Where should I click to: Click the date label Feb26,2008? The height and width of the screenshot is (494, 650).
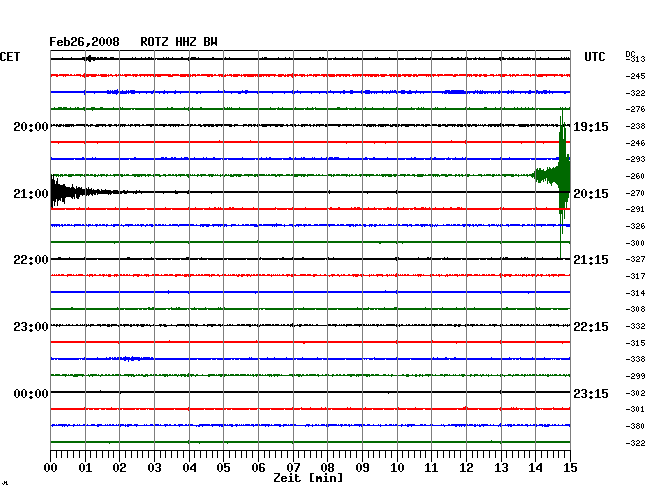pos(84,42)
